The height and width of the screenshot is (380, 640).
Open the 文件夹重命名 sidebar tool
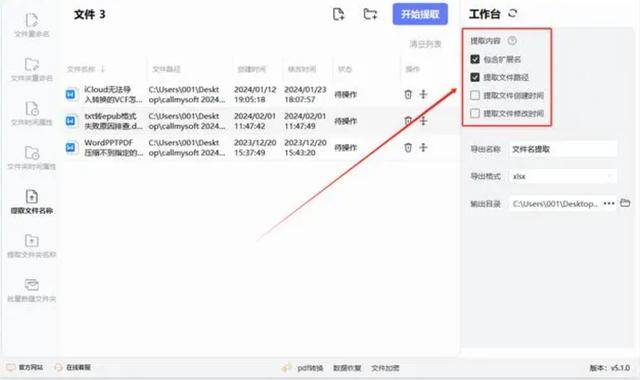coord(32,69)
